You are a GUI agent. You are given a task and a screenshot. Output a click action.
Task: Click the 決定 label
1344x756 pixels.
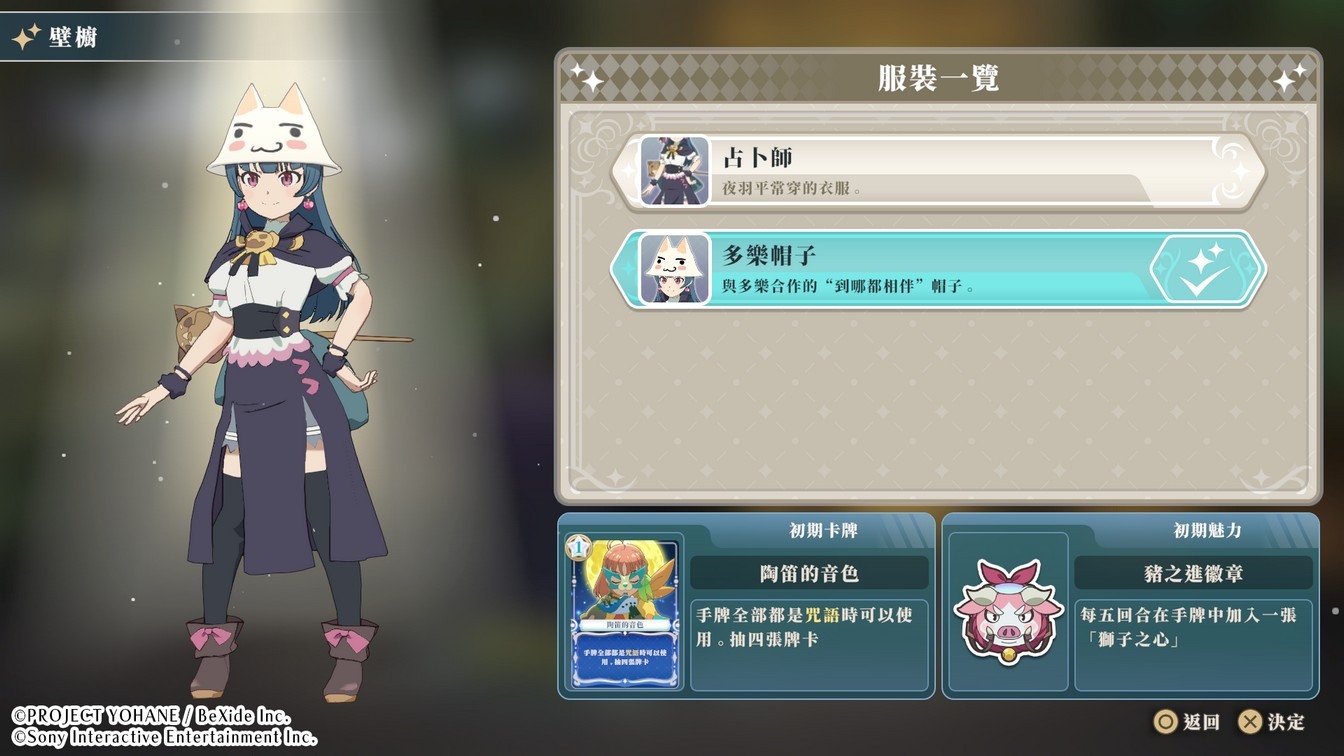[x=1286, y=722]
